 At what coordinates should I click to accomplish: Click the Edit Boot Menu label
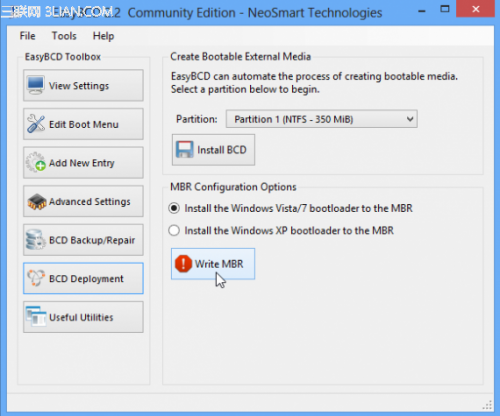pyautogui.click(x=84, y=124)
